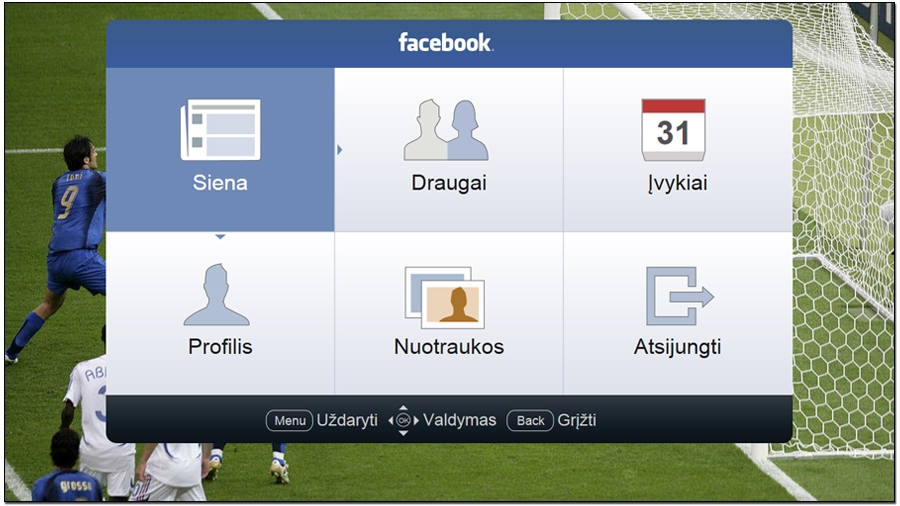Screen dimensions: 900x506
Task: Select the Siena text label
Action: tap(220, 183)
